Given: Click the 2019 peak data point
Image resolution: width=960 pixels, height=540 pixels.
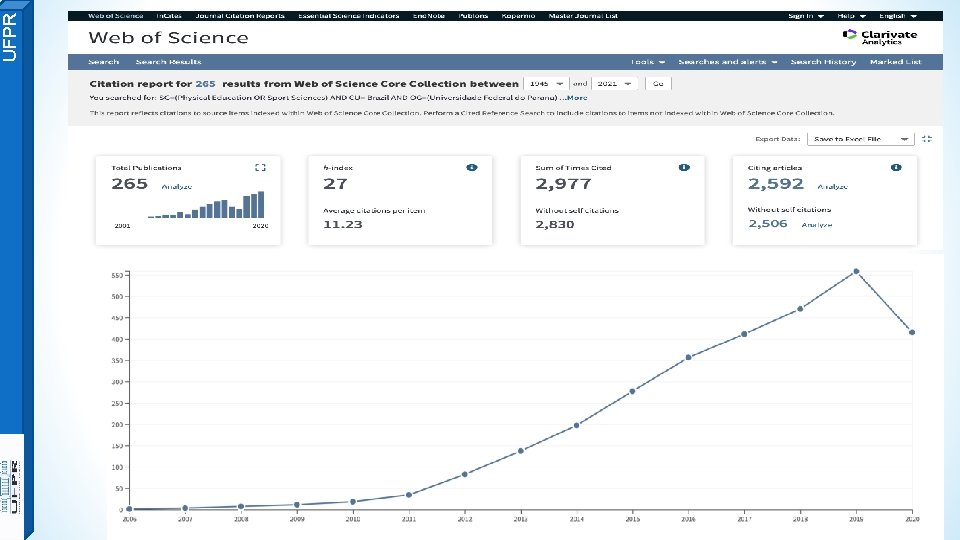Looking at the screenshot, I should point(856,271).
